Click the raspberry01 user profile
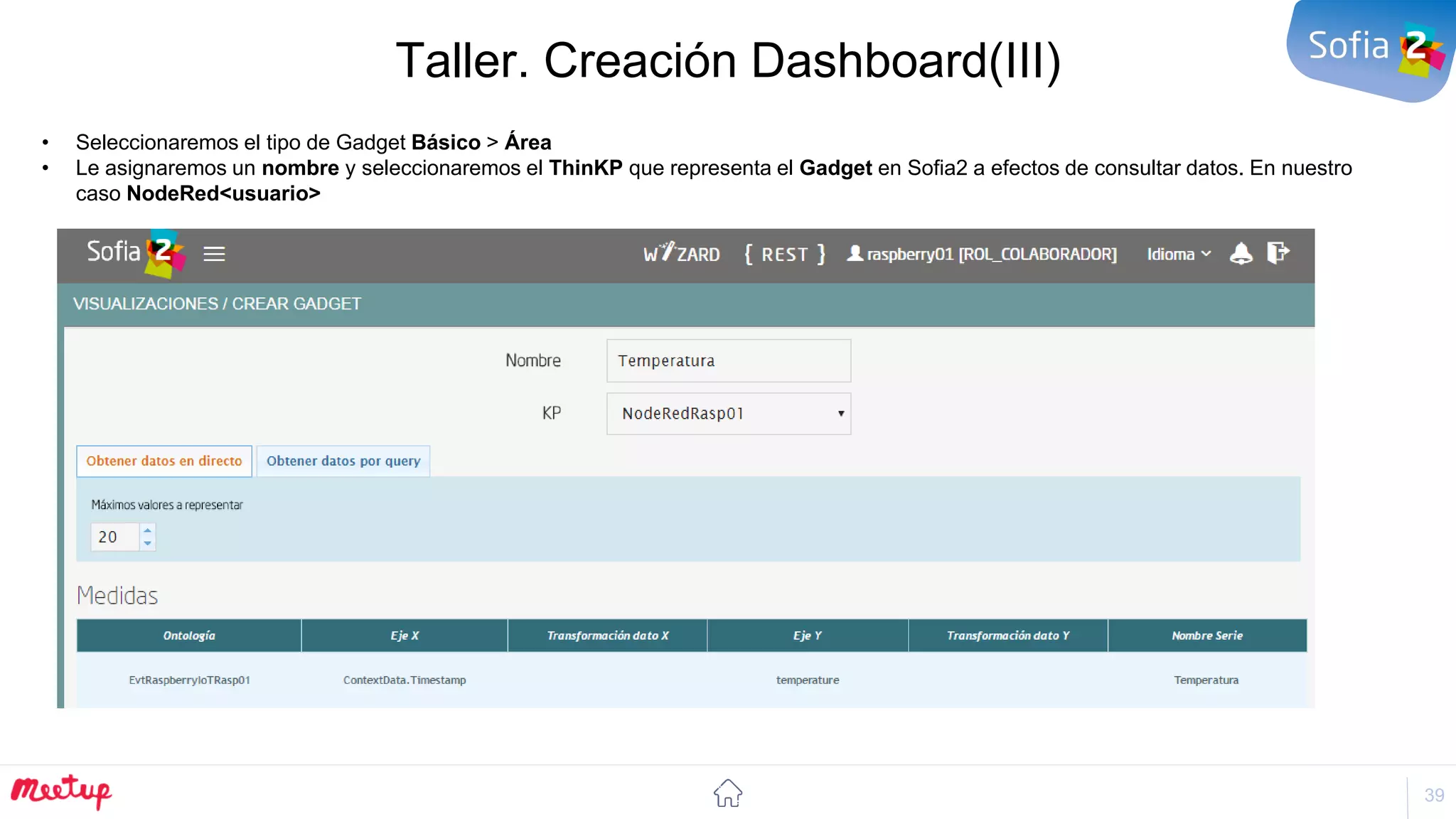1456x819 pixels. [982, 254]
